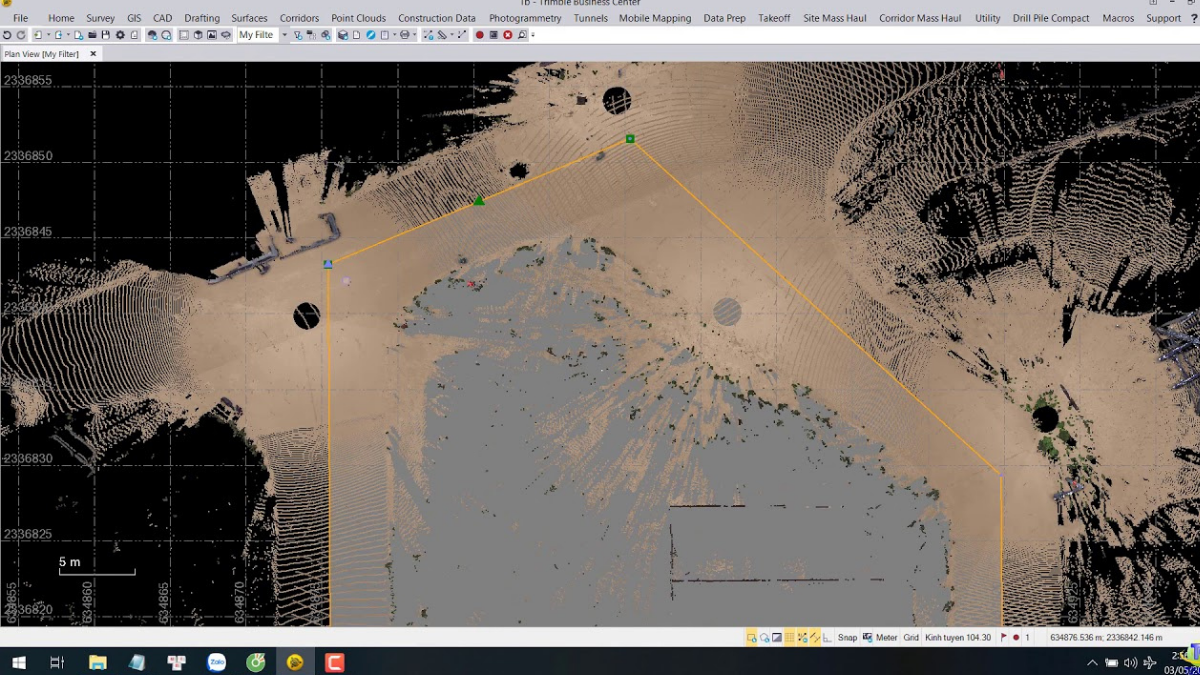
Task: Open the File menu
Action: coord(20,18)
